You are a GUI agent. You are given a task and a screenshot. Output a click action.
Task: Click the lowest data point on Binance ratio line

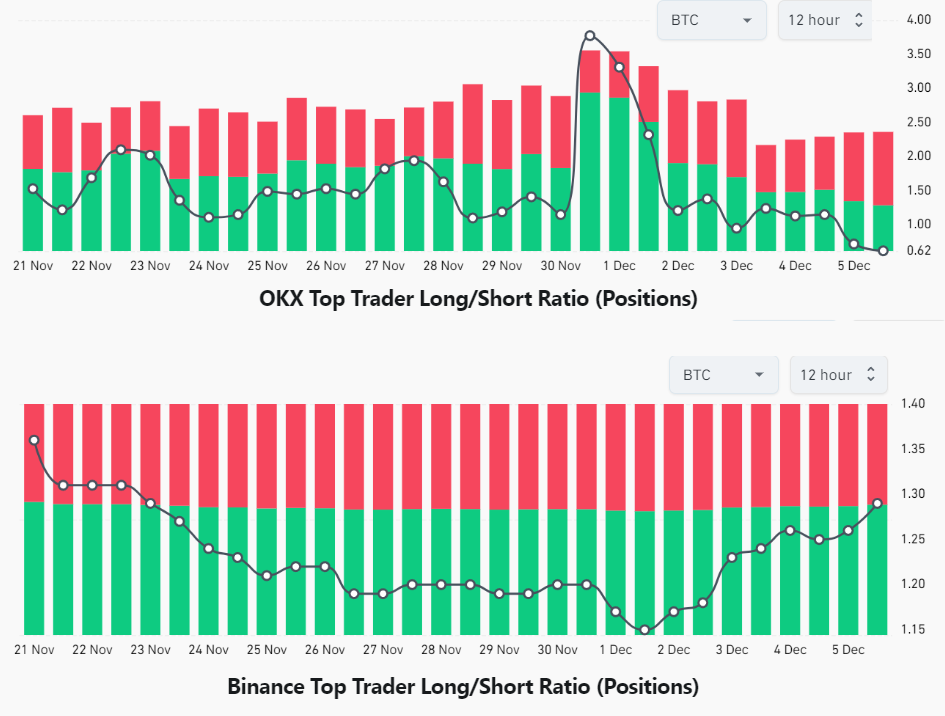(644, 630)
